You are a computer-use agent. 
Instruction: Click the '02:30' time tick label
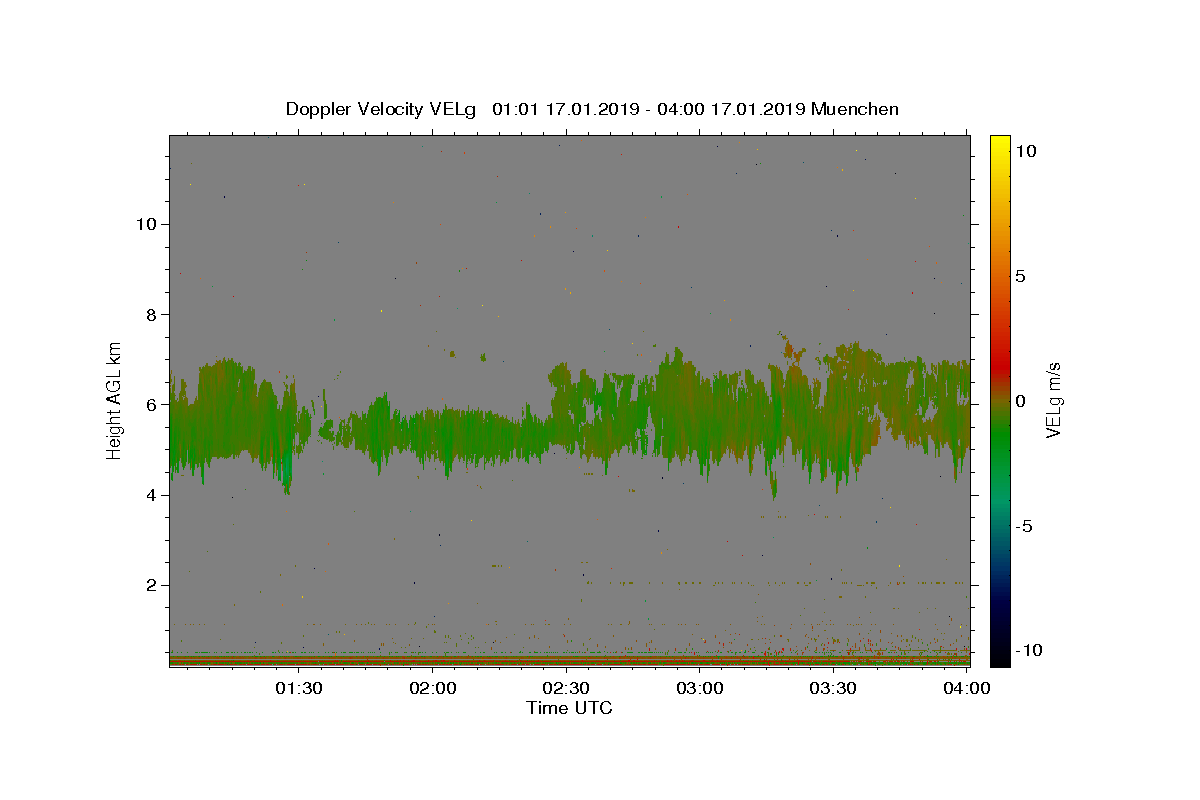point(566,688)
